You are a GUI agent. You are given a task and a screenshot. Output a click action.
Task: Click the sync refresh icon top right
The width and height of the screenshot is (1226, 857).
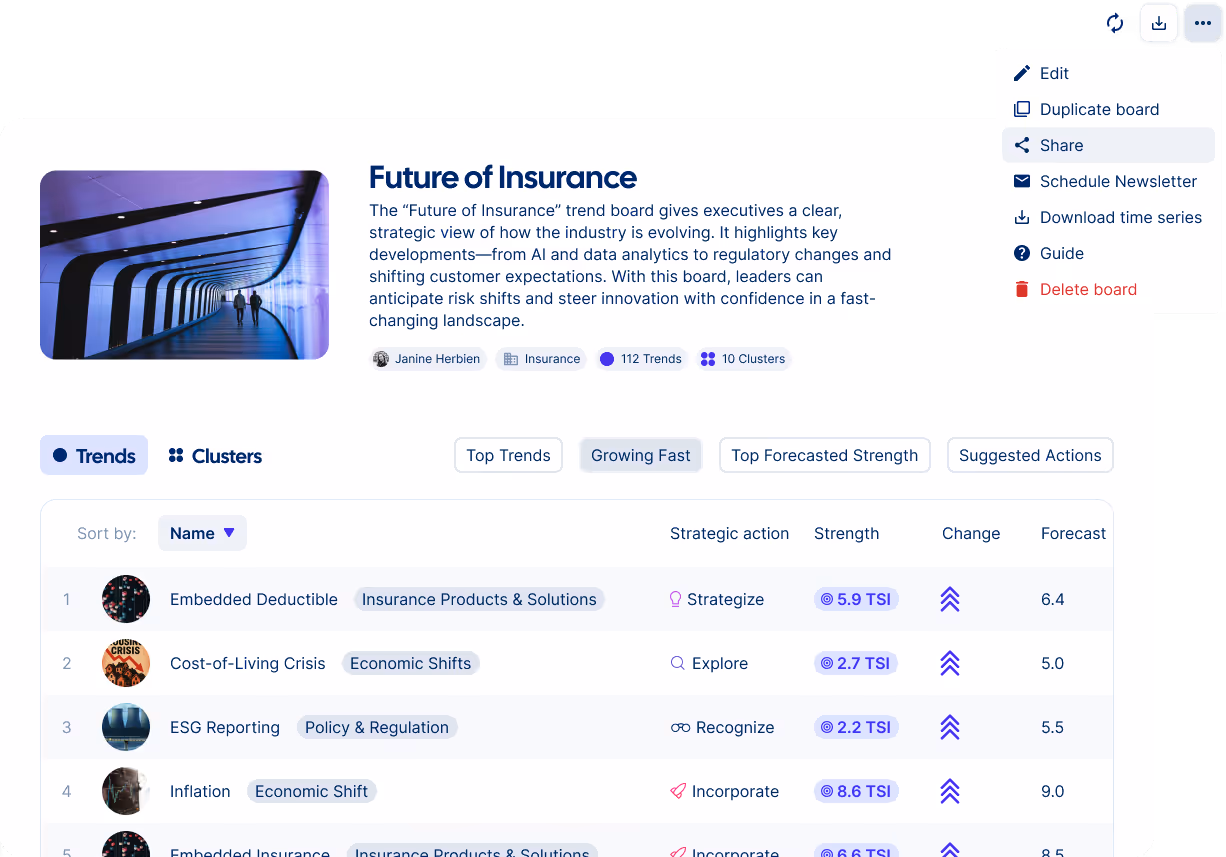pyautogui.click(x=1114, y=23)
